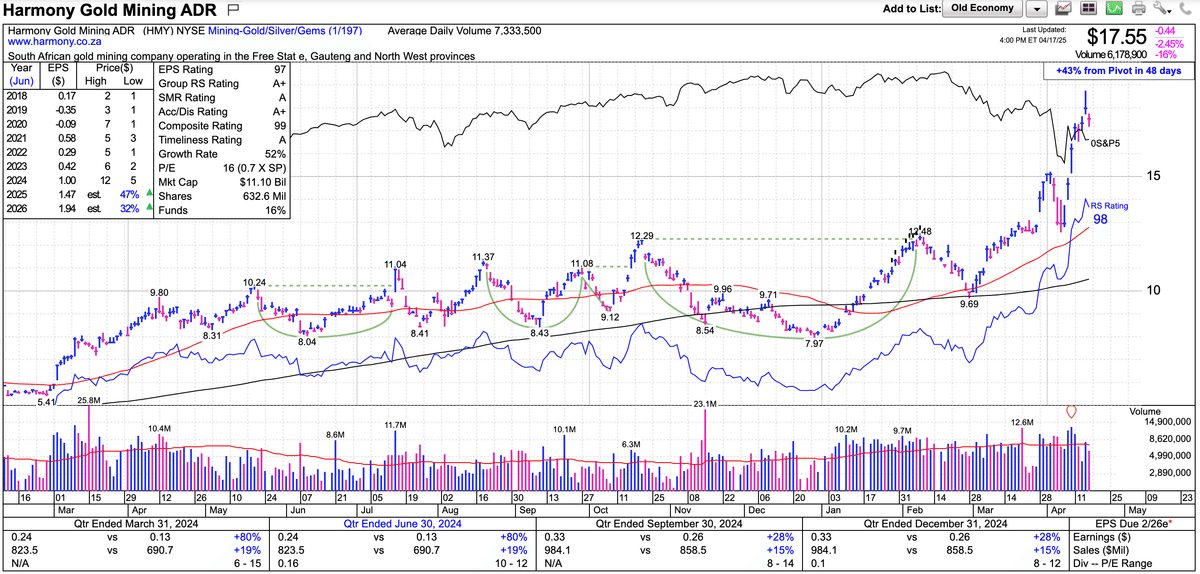Open the wrench settings tool
Screen dimensions: 1200x574
[x=1163, y=9]
